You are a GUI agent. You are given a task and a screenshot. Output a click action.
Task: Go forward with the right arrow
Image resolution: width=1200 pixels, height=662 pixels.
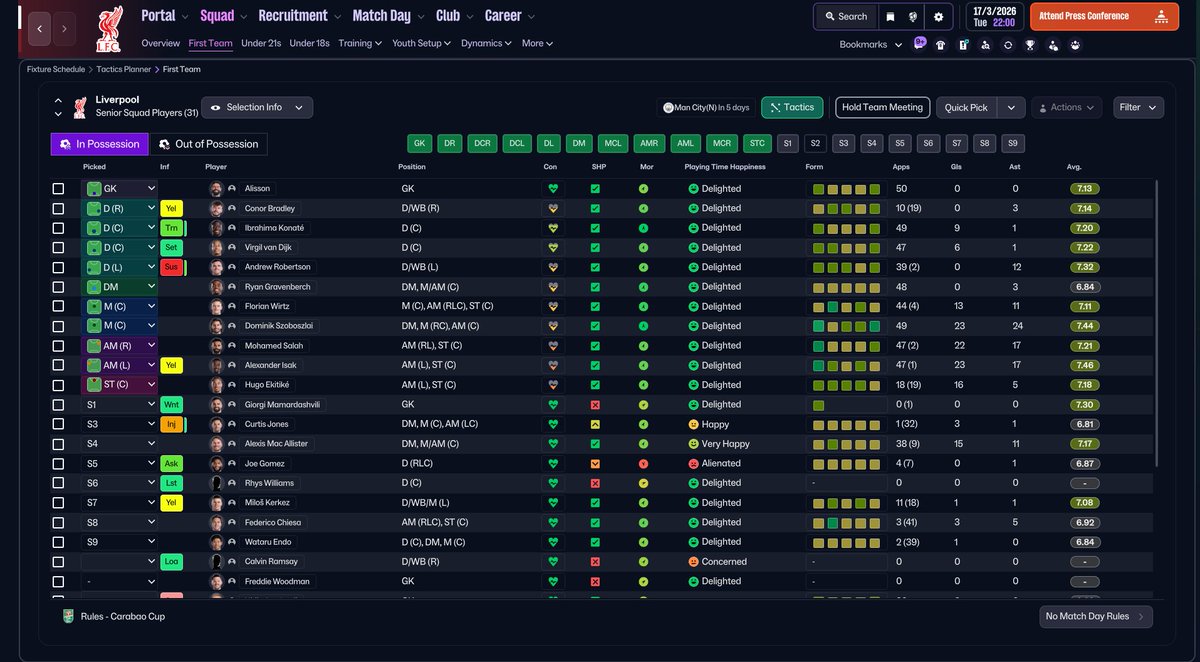(x=64, y=29)
